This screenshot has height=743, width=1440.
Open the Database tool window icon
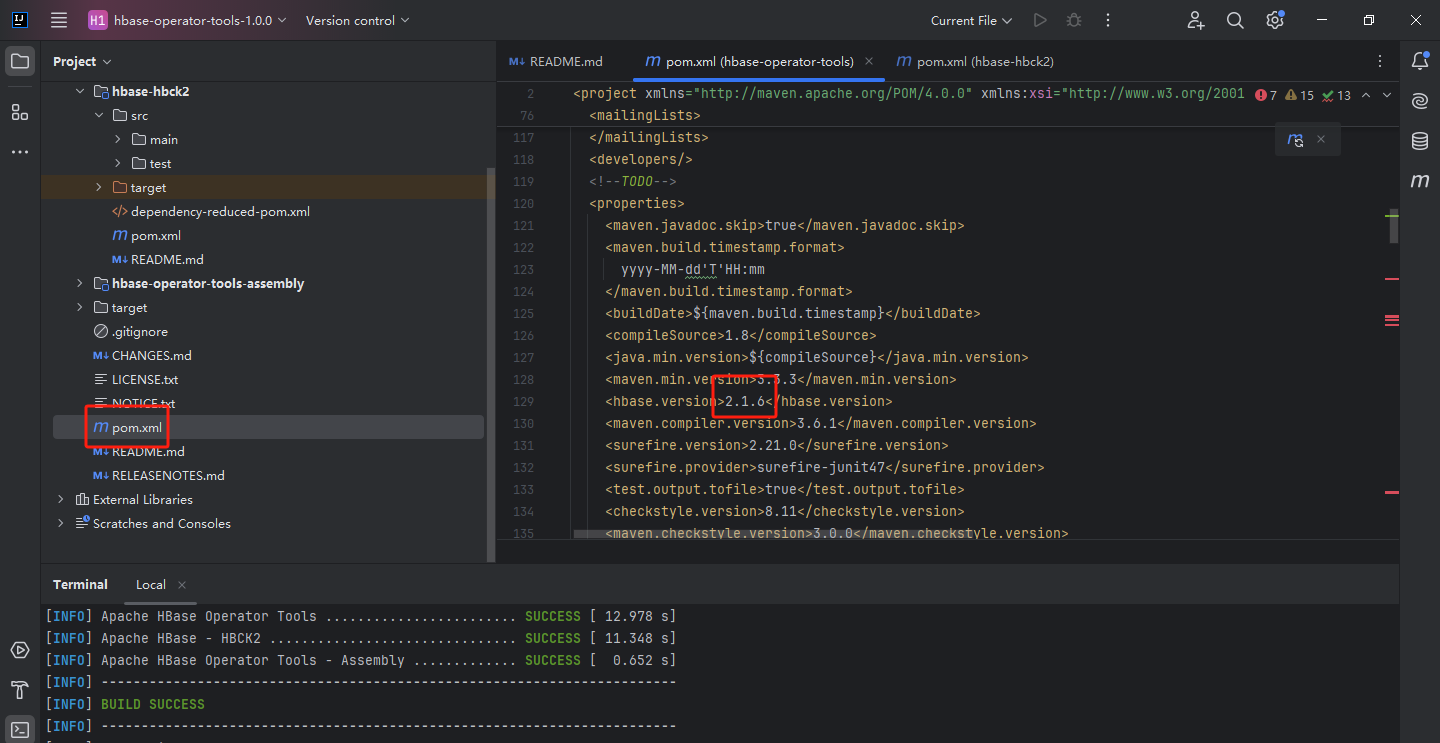click(x=1420, y=141)
